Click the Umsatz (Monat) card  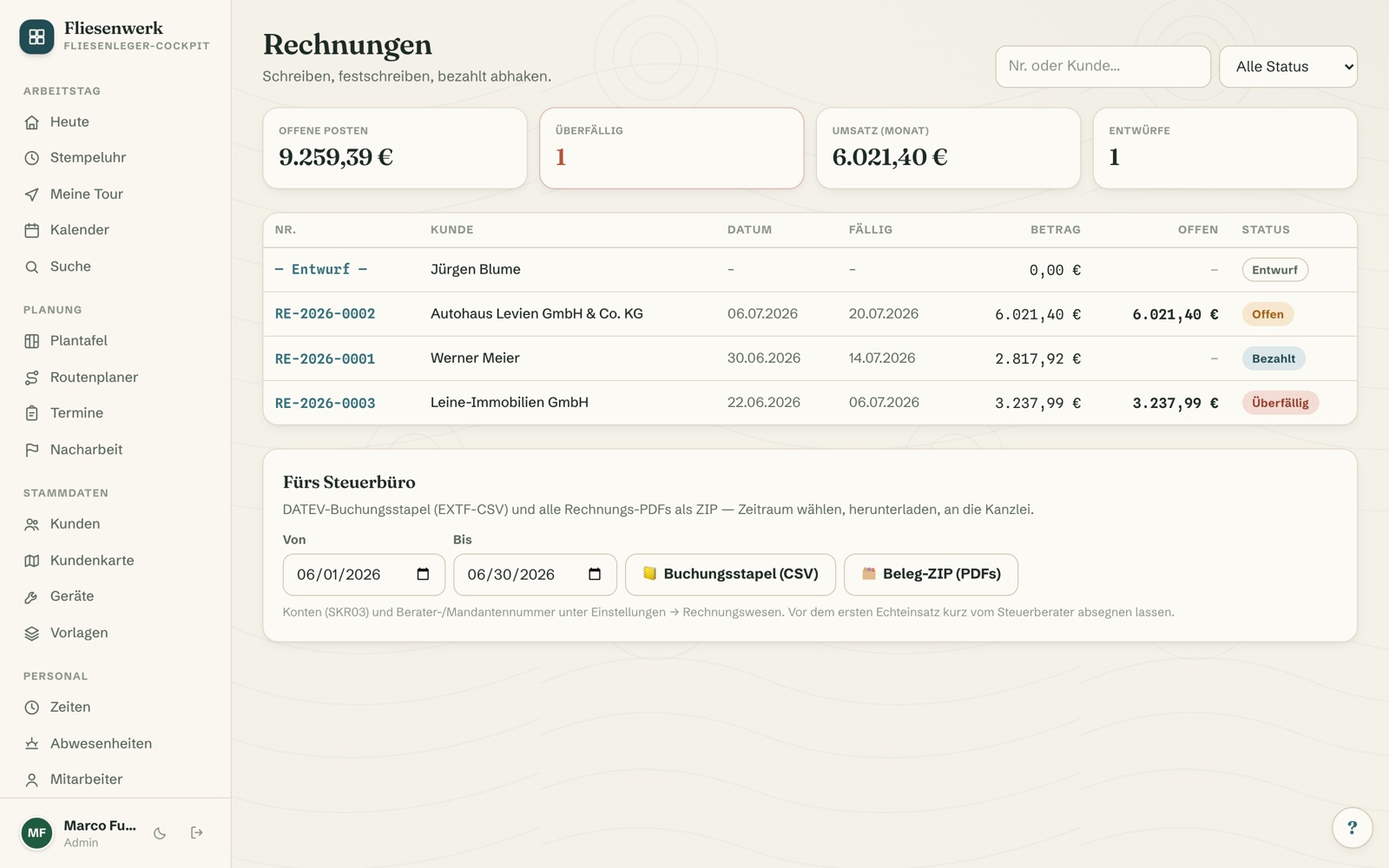pos(948,148)
